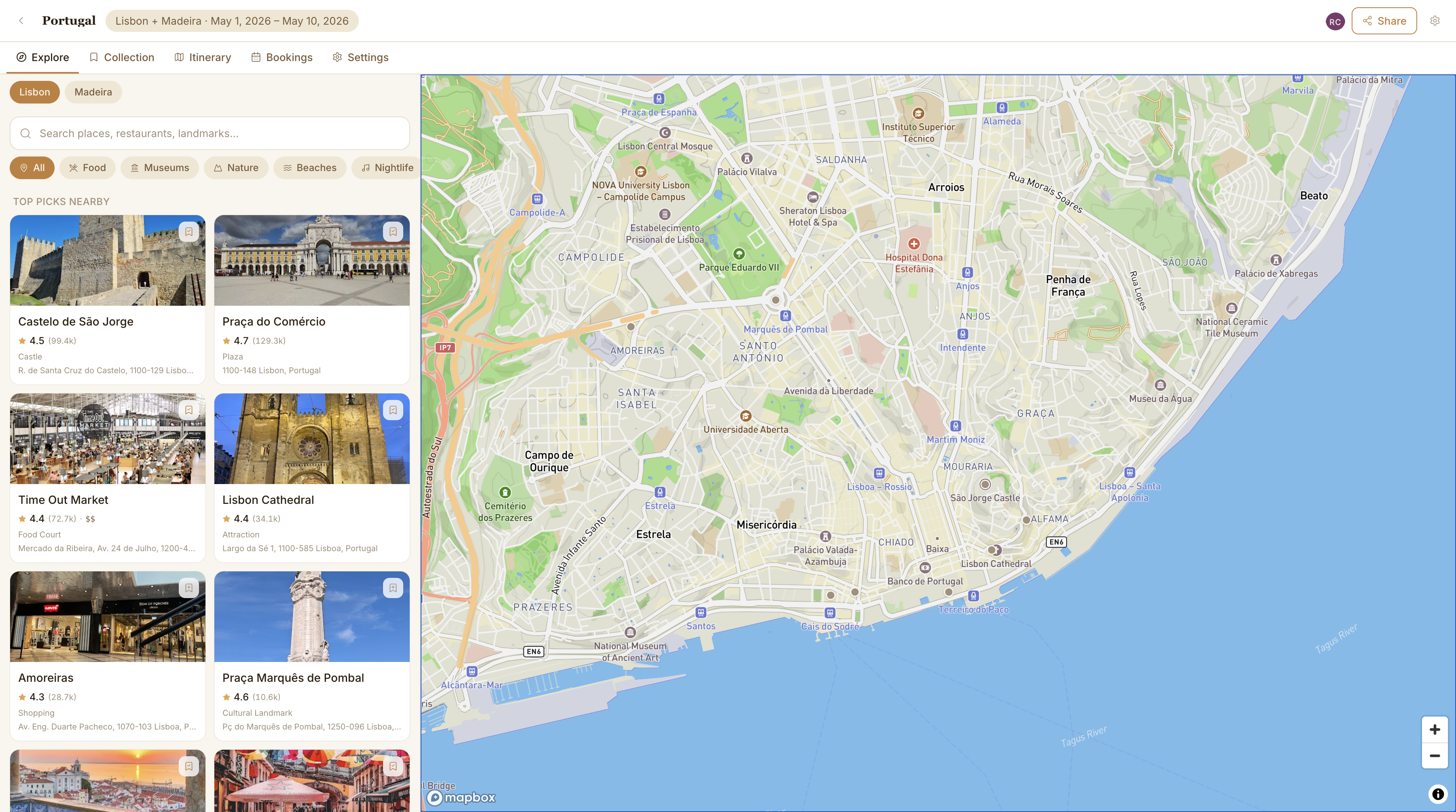Toggle the Food filter chip

pos(87,167)
